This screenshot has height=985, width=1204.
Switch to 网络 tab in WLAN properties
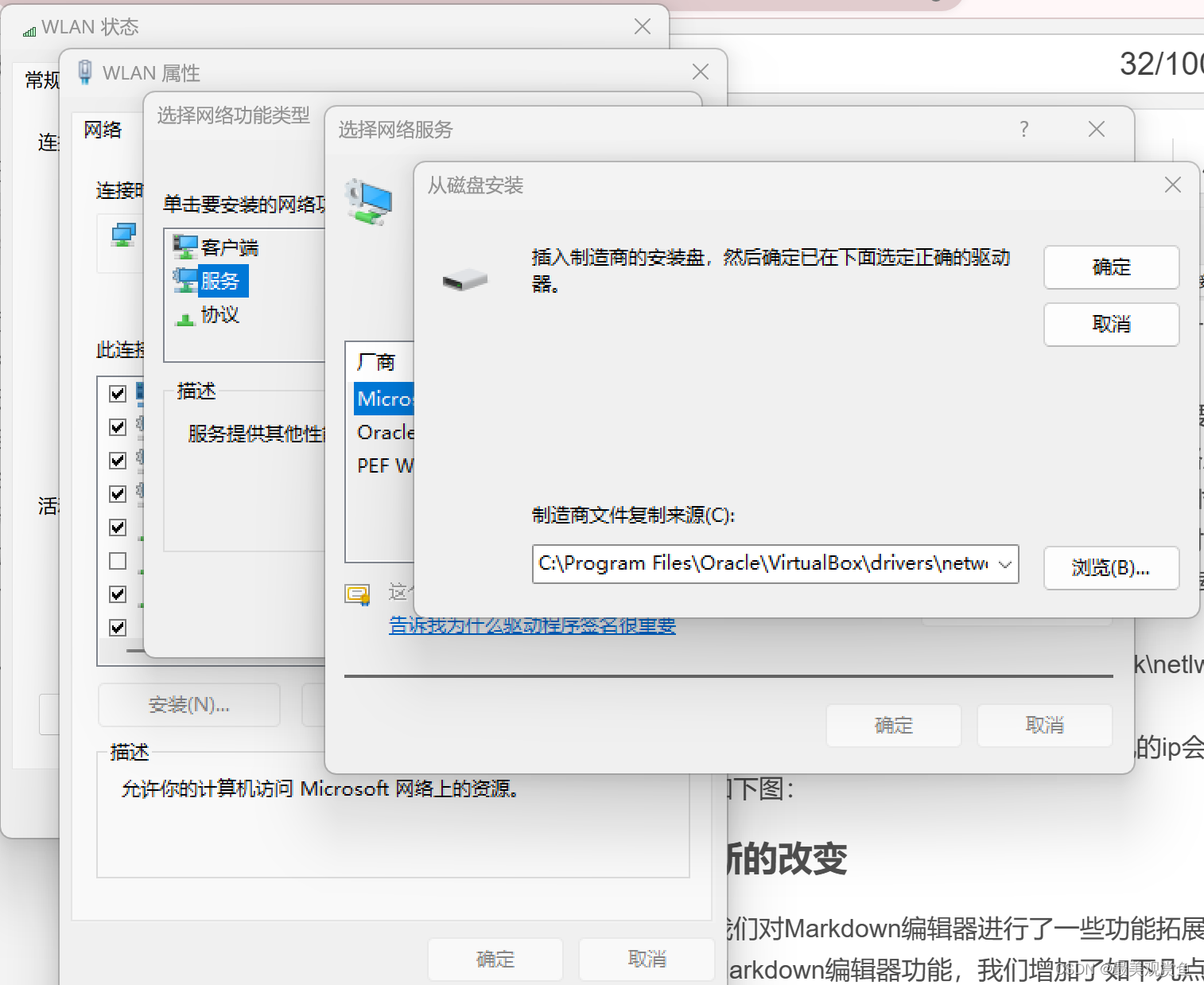(x=103, y=130)
